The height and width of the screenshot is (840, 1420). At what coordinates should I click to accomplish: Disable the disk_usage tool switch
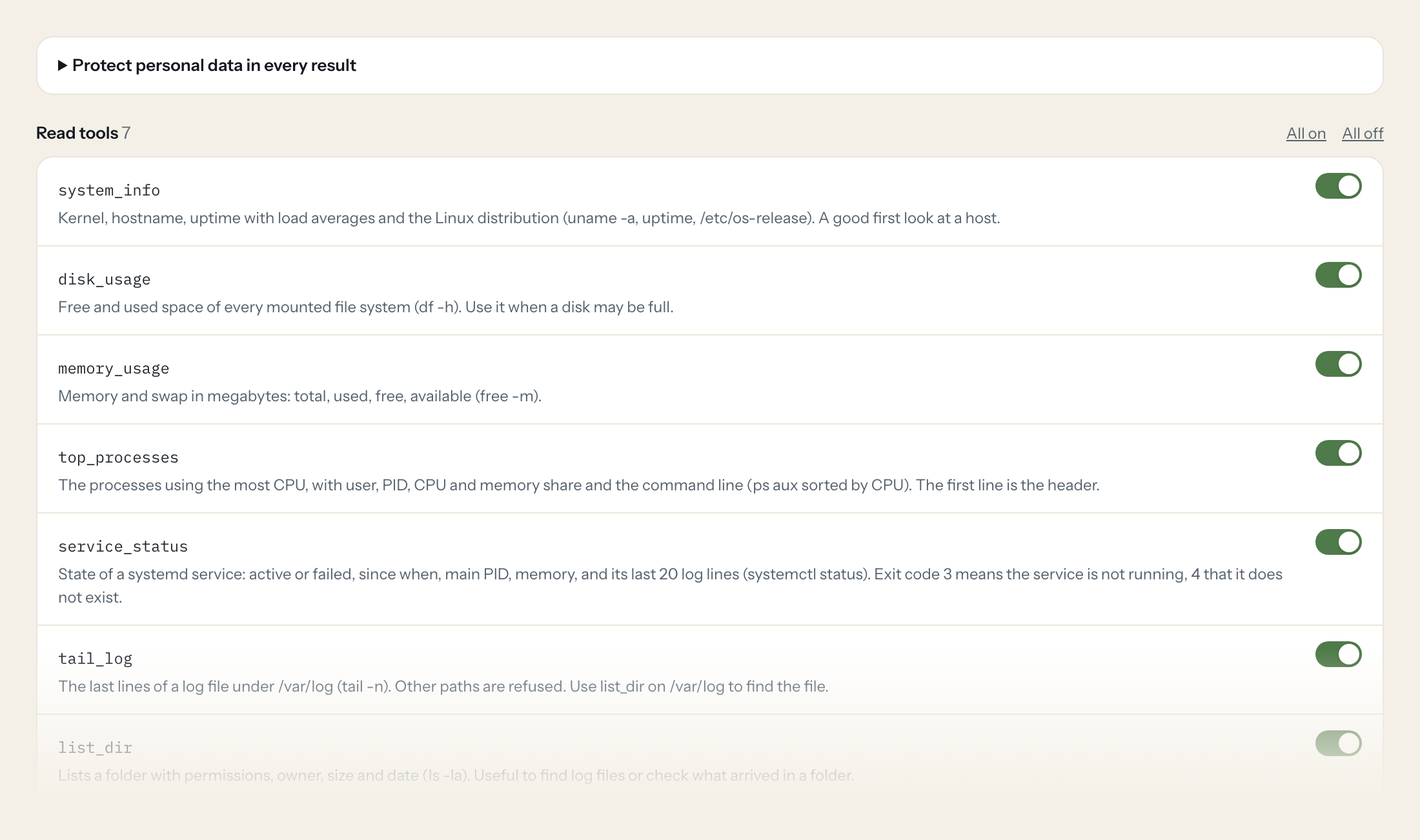[1339, 275]
